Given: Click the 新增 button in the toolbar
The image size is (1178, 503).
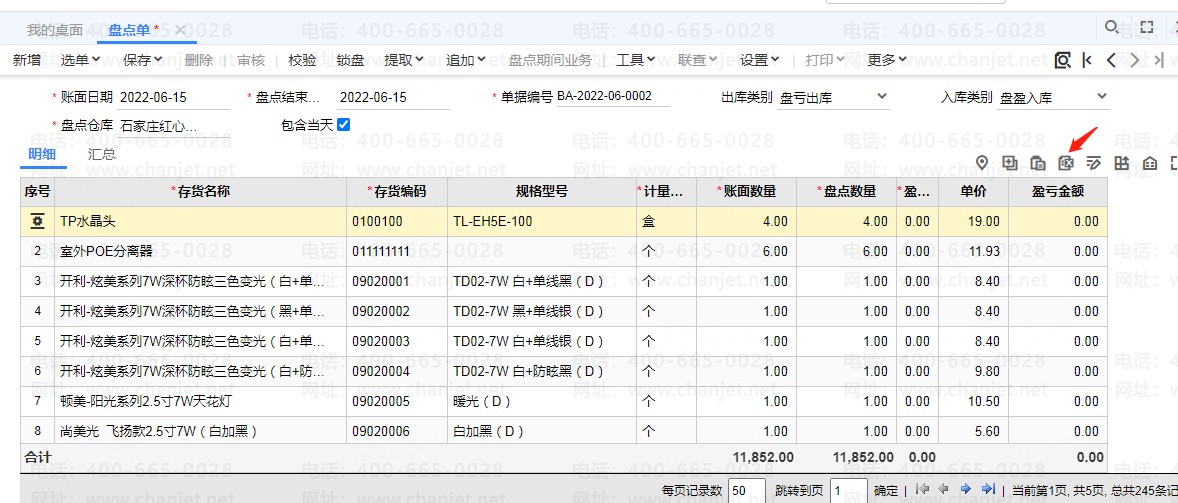Looking at the screenshot, I should coord(27,60).
